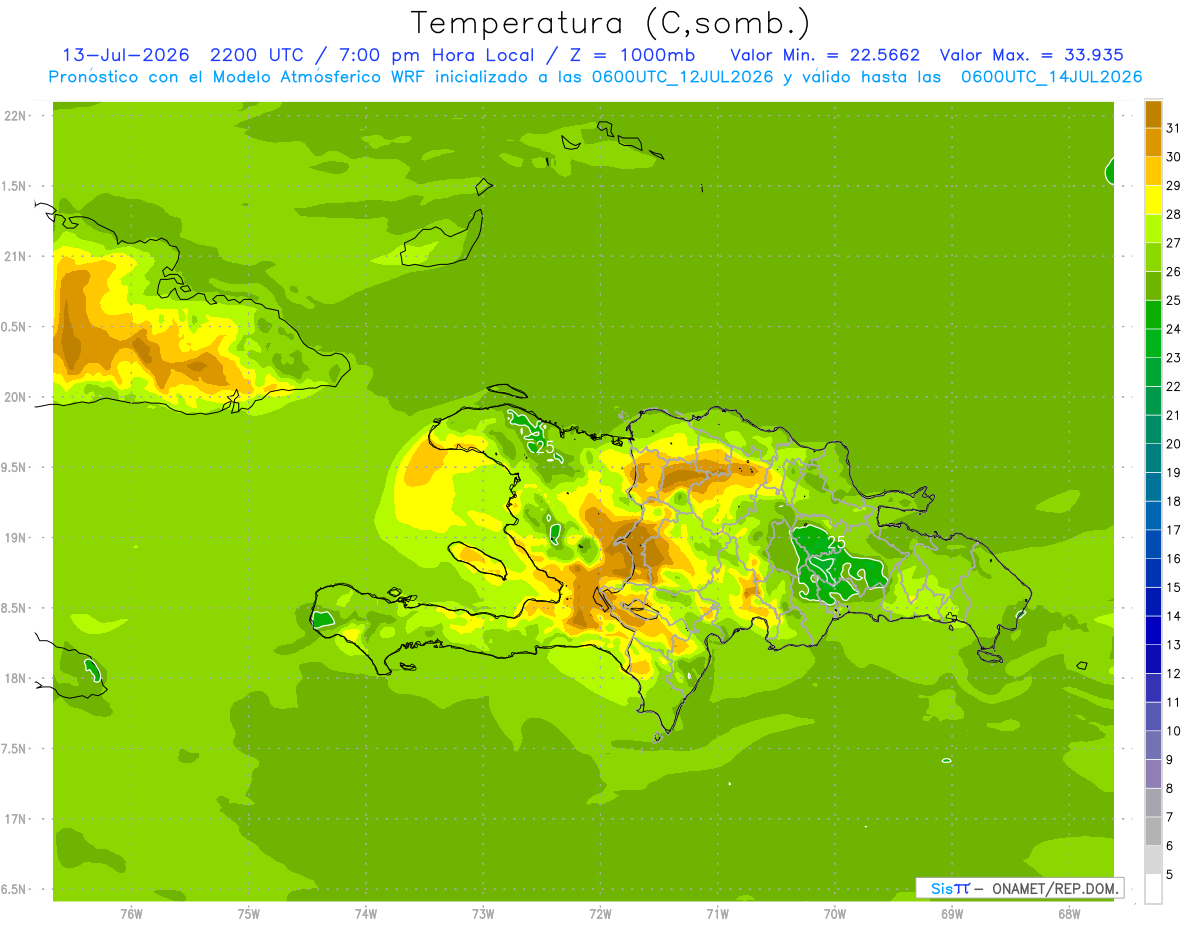Click the yellow colorbar swatch between 28 and 29
The image size is (1200, 927).
point(1153,200)
